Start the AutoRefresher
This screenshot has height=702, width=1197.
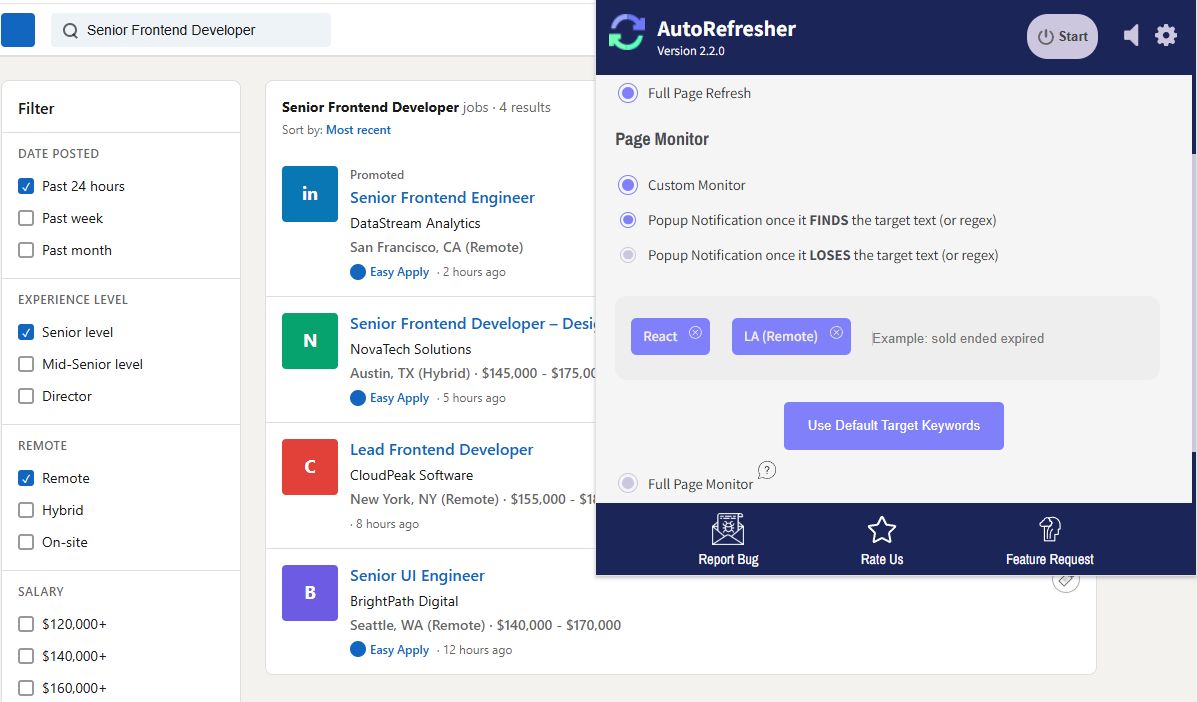(x=1062, y=37)
